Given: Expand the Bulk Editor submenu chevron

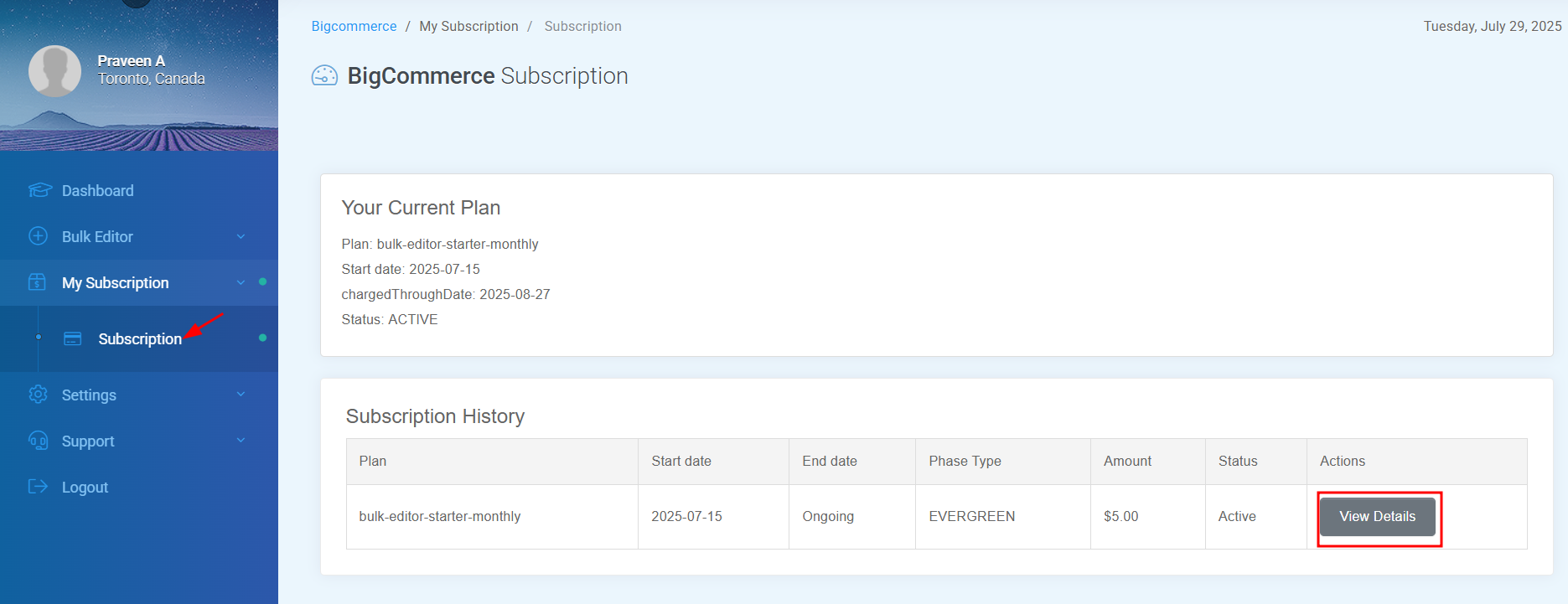Looking at the screenshot, I should coord(241,237).
